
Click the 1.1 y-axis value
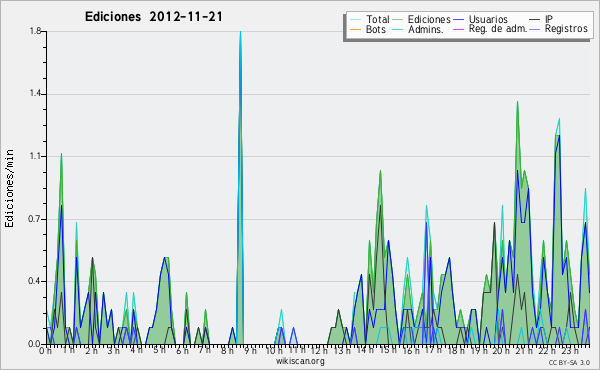pos(35,156)
